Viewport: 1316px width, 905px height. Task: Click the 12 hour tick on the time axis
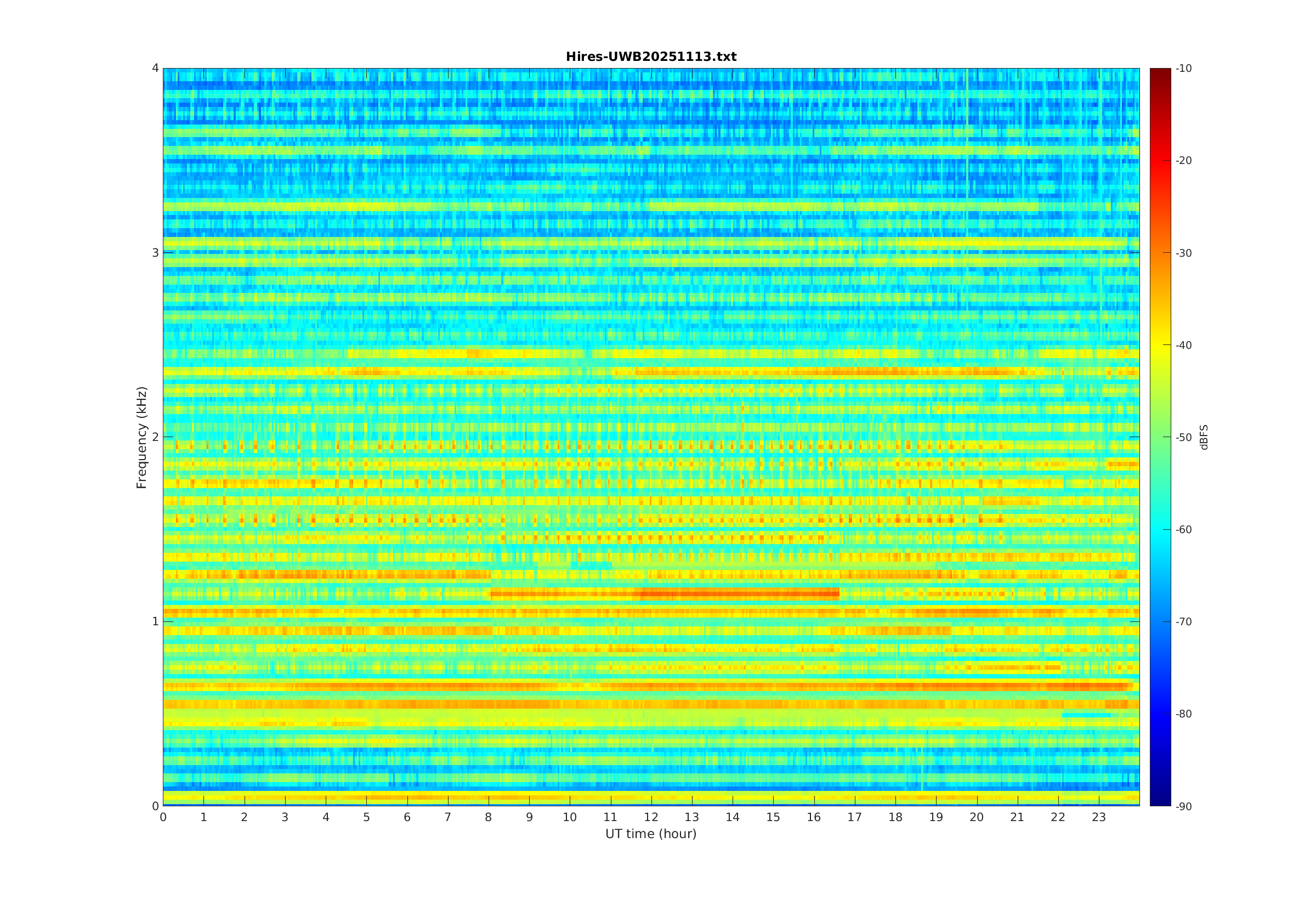pyautogui.click(x=651, y=817)
